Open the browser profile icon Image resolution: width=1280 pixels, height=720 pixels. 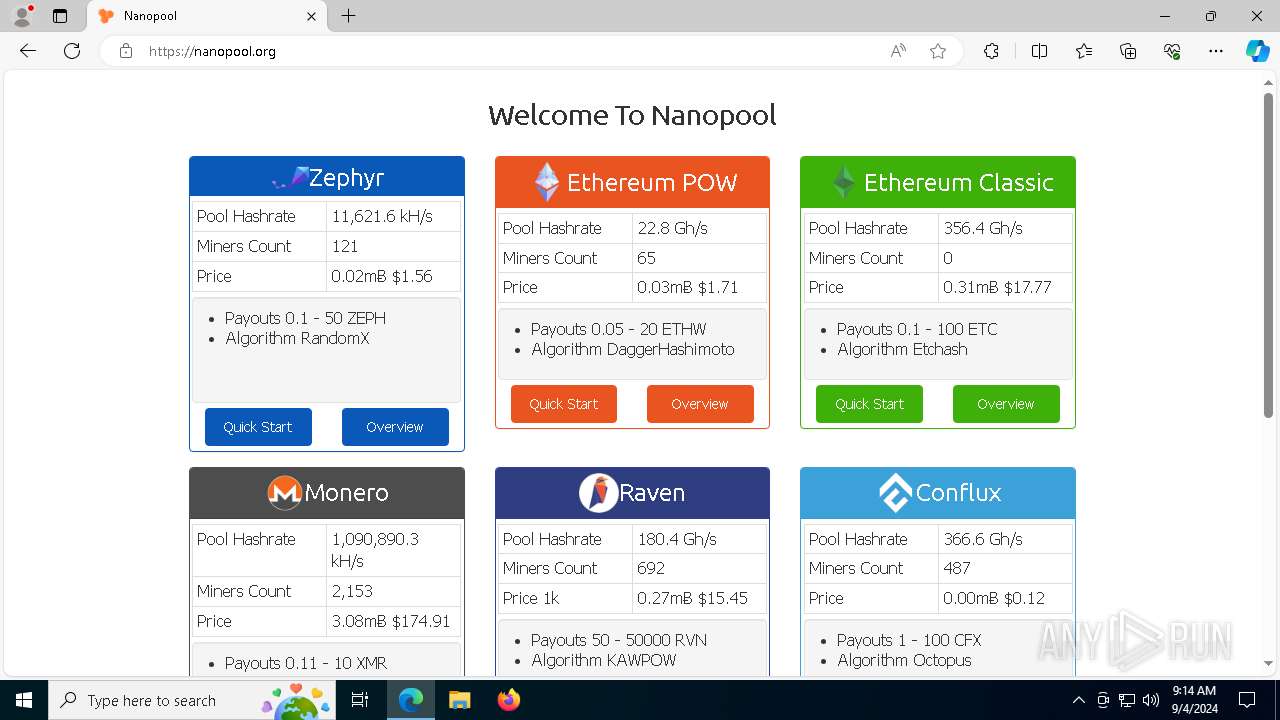[22, 16]
